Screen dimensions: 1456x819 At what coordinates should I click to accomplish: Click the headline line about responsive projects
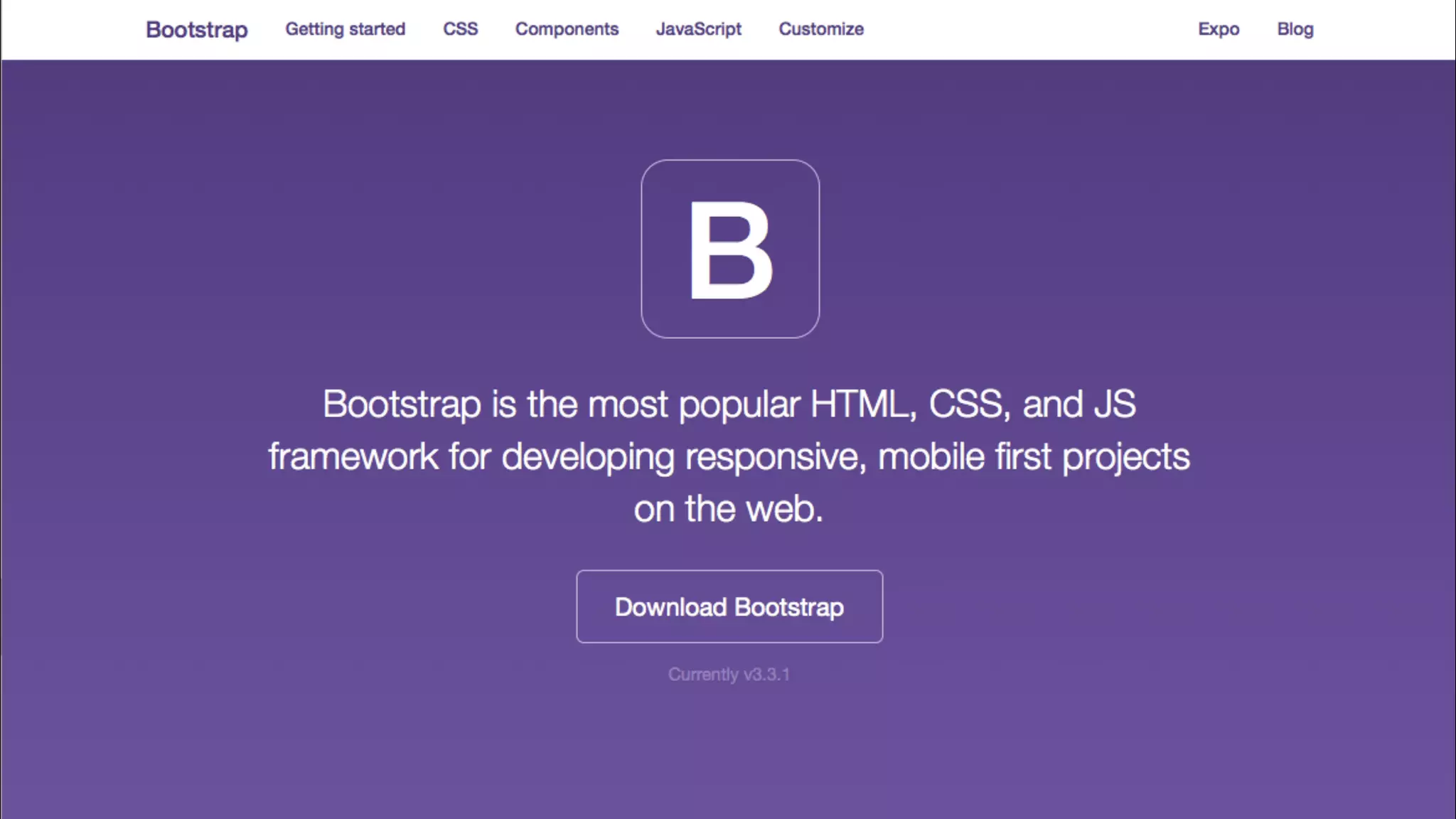729,456
